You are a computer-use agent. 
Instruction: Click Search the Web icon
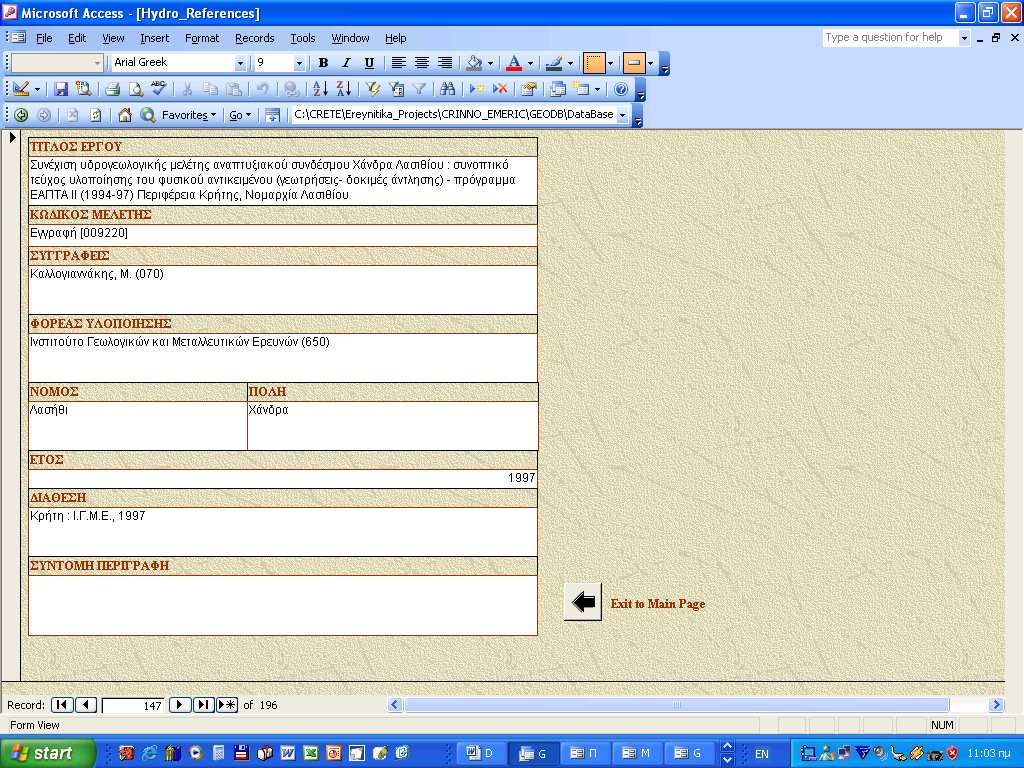click(x=148, y=115)
